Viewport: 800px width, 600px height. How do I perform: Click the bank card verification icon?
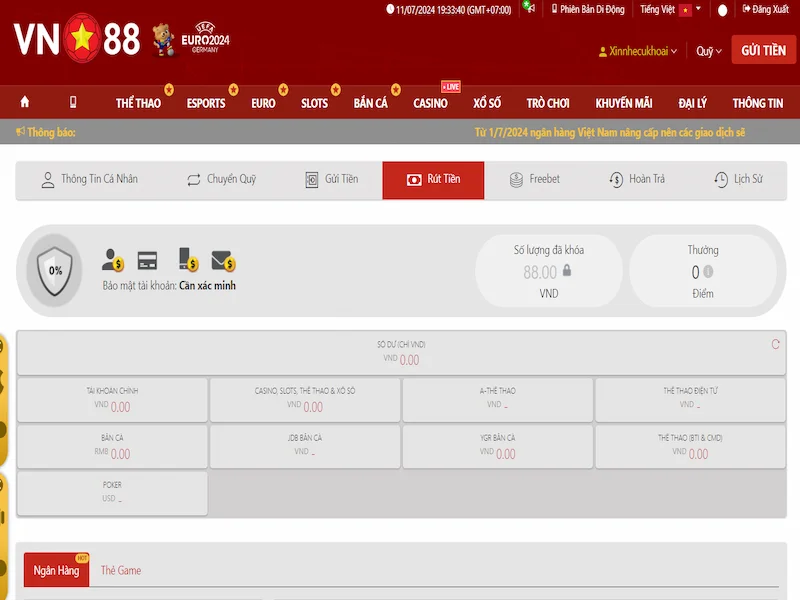(148, 262)
